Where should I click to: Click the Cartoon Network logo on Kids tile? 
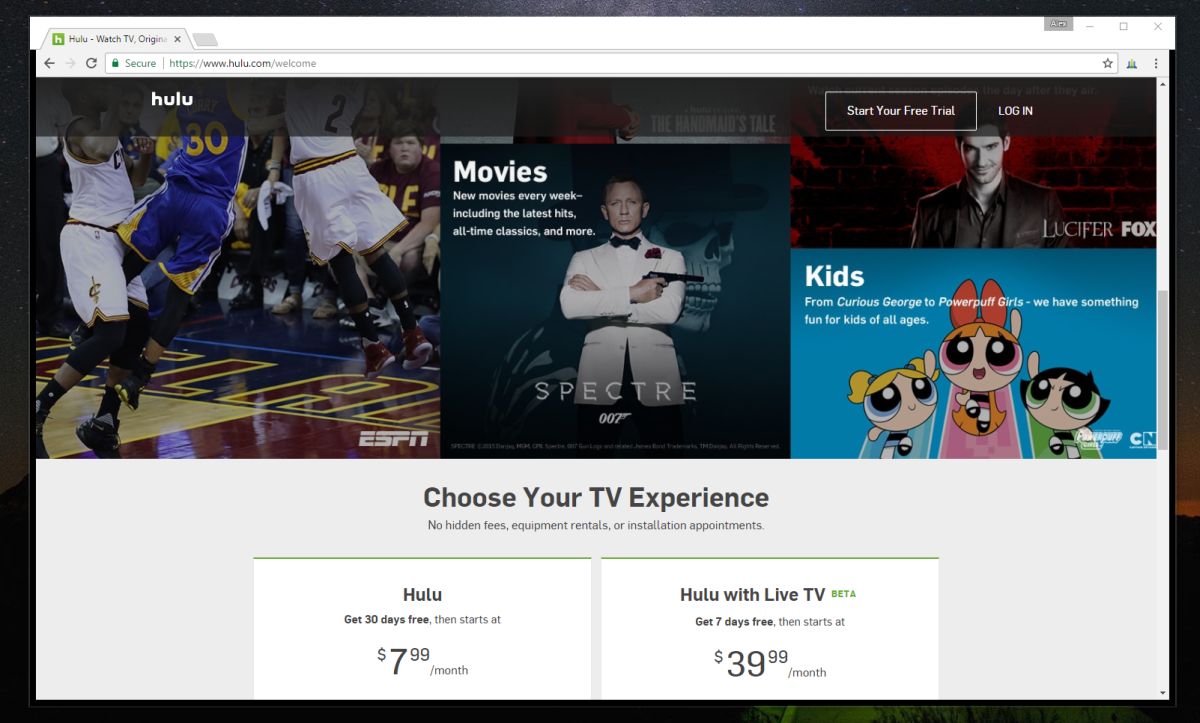coord(1141,438)
